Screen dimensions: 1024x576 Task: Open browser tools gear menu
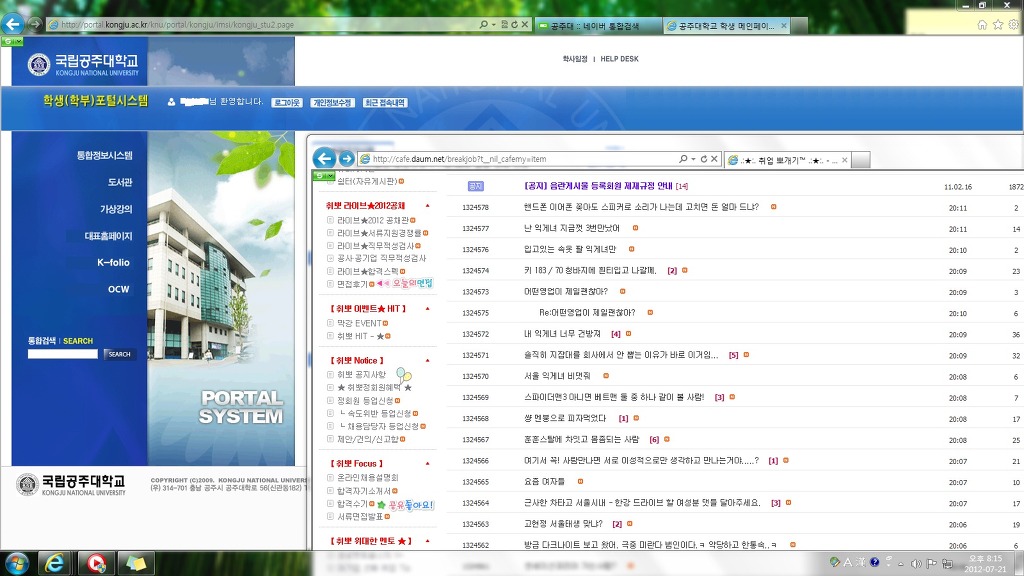pyautogui.click(x=1014, y=25)
